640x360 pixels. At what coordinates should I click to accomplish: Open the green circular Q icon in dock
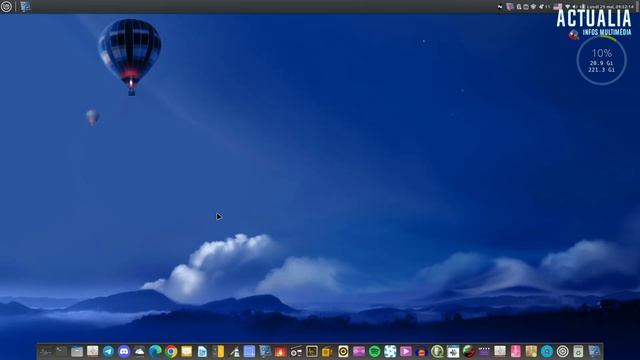click(x=437, y=351)
